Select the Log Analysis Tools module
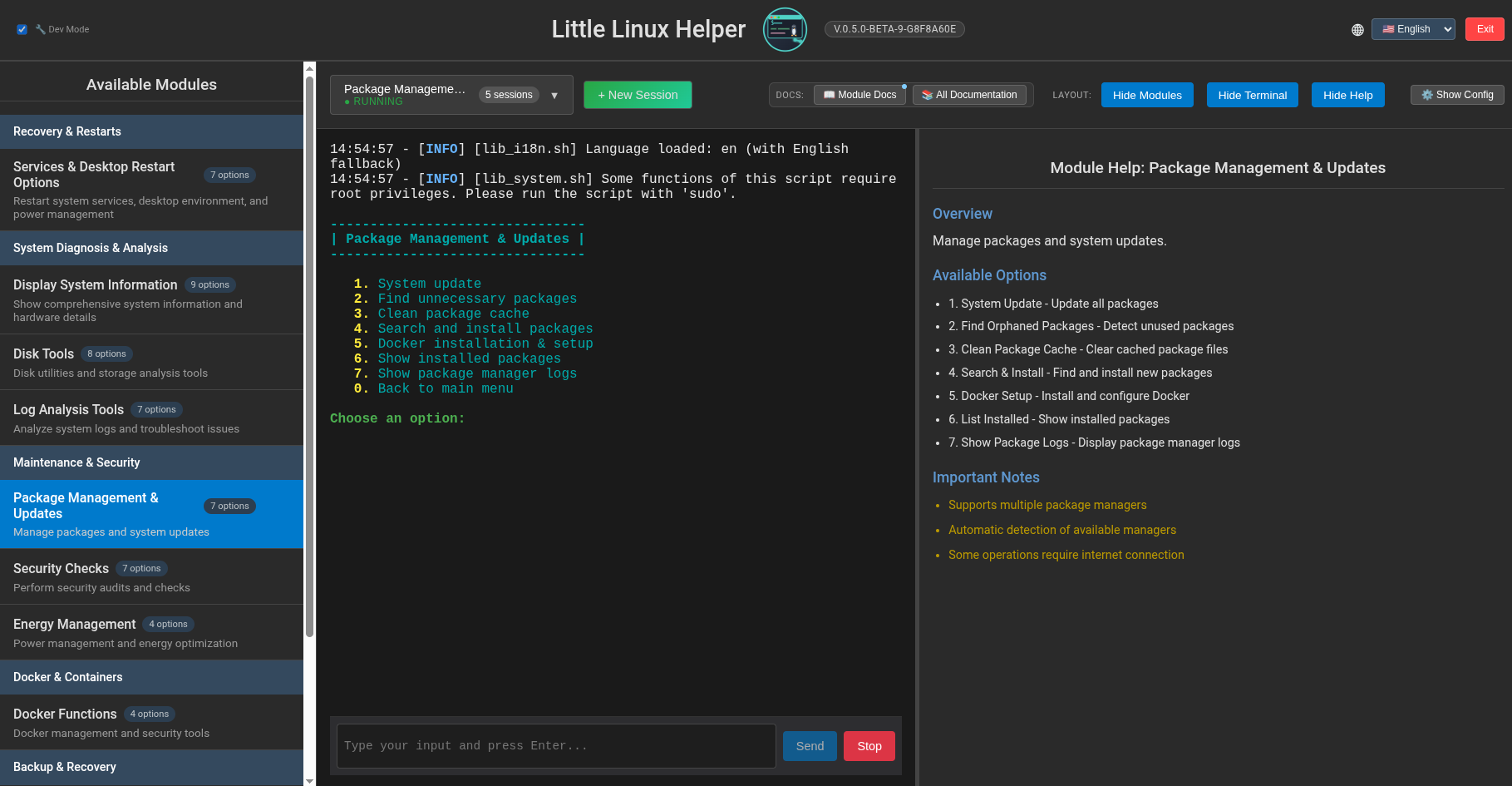 pos(151,418)
